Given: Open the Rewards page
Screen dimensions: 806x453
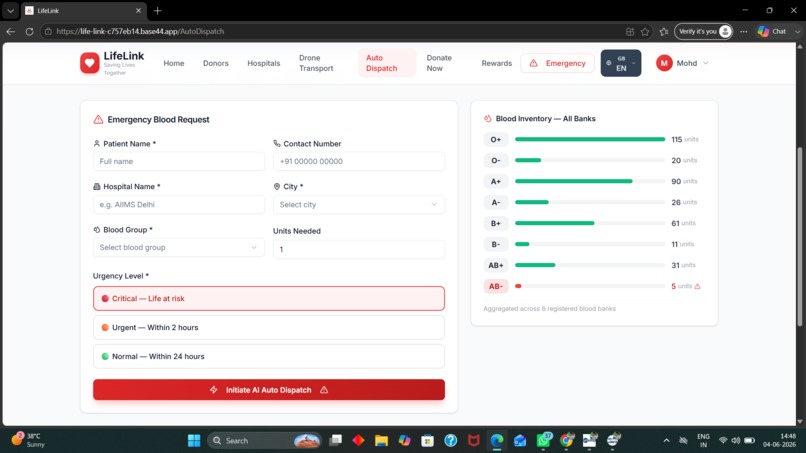Looking at the screenshot, I should point(497,63).
